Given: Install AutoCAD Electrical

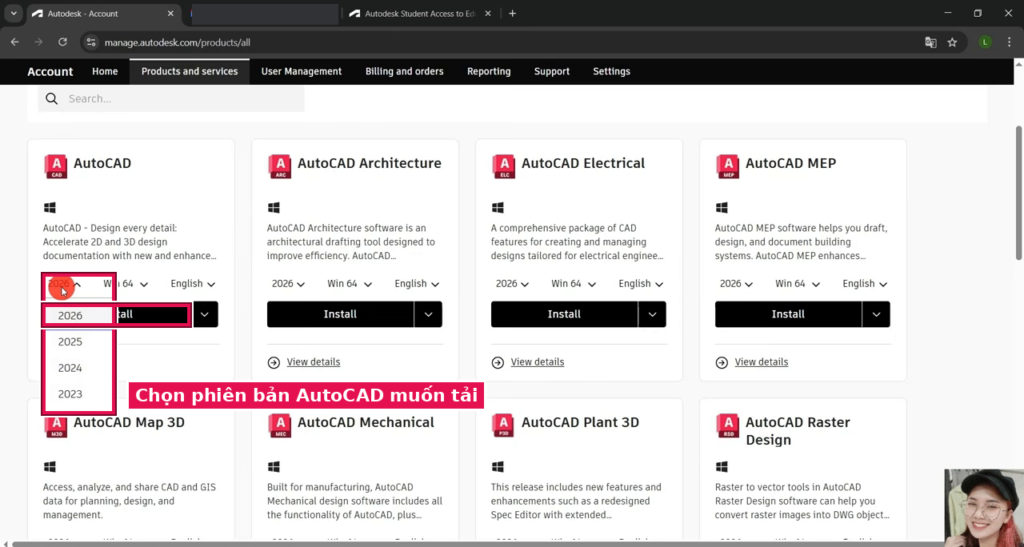Looking at the screenshot, I should tap(564, 314).
